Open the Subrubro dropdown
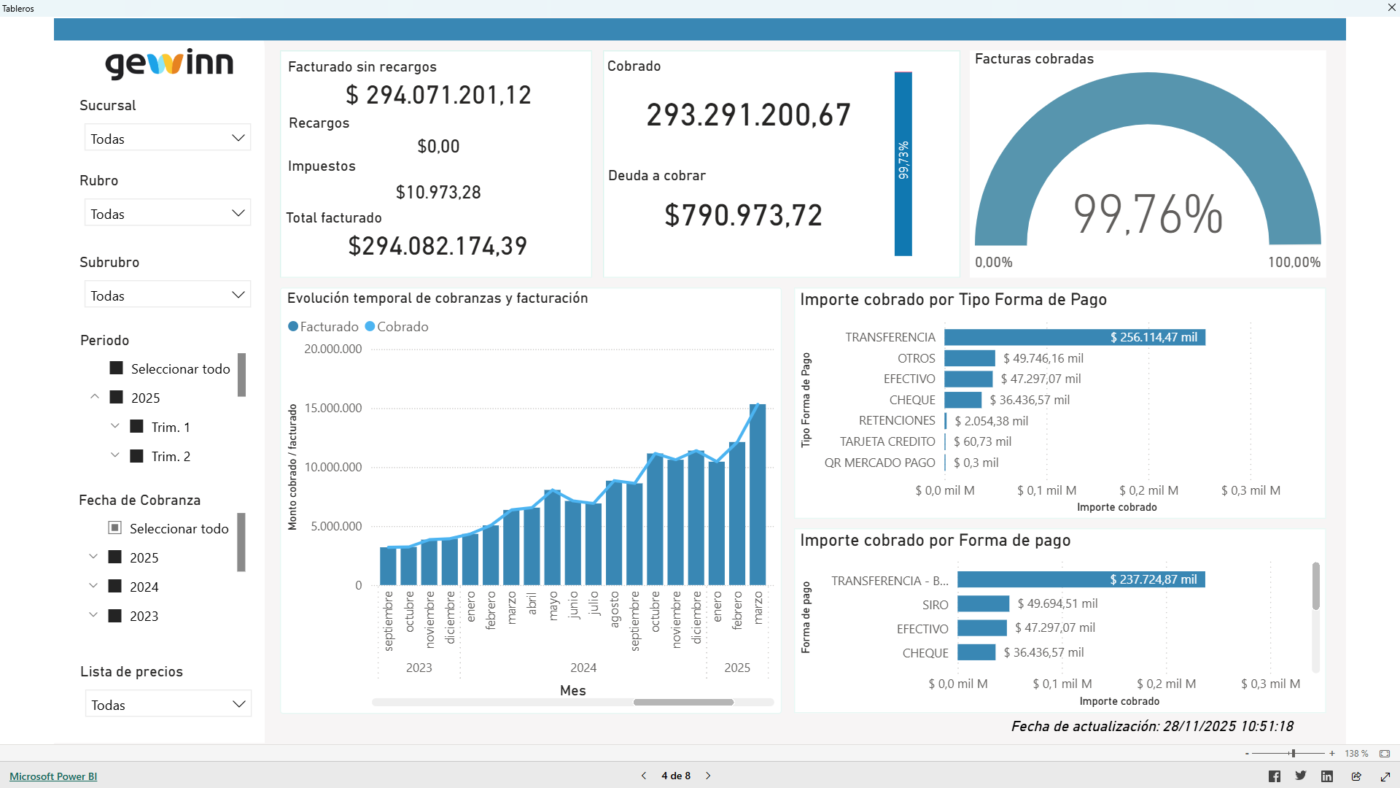This screenshot has height=788, width=1400. [167, 295]
